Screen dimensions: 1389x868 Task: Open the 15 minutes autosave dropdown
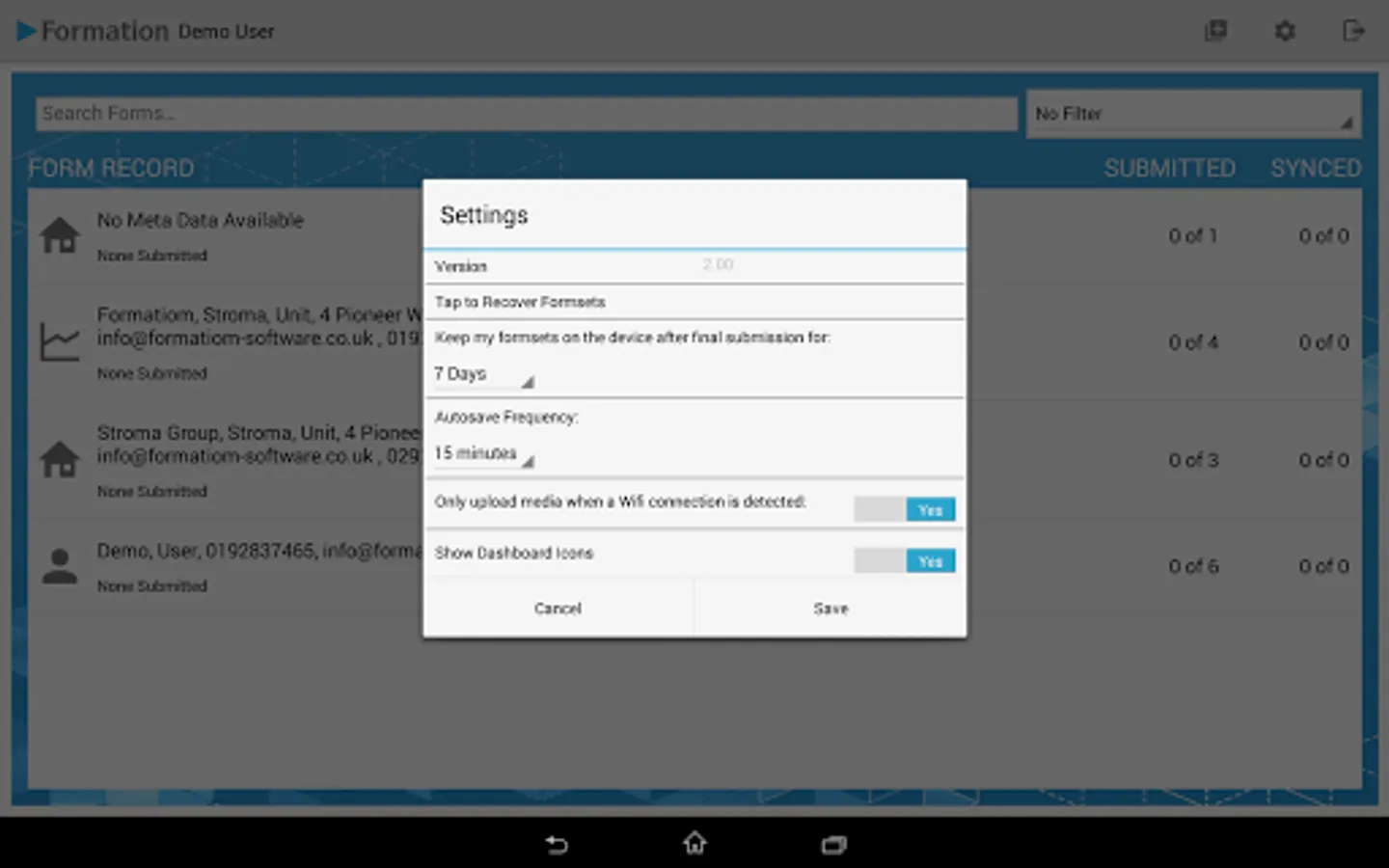483,453
